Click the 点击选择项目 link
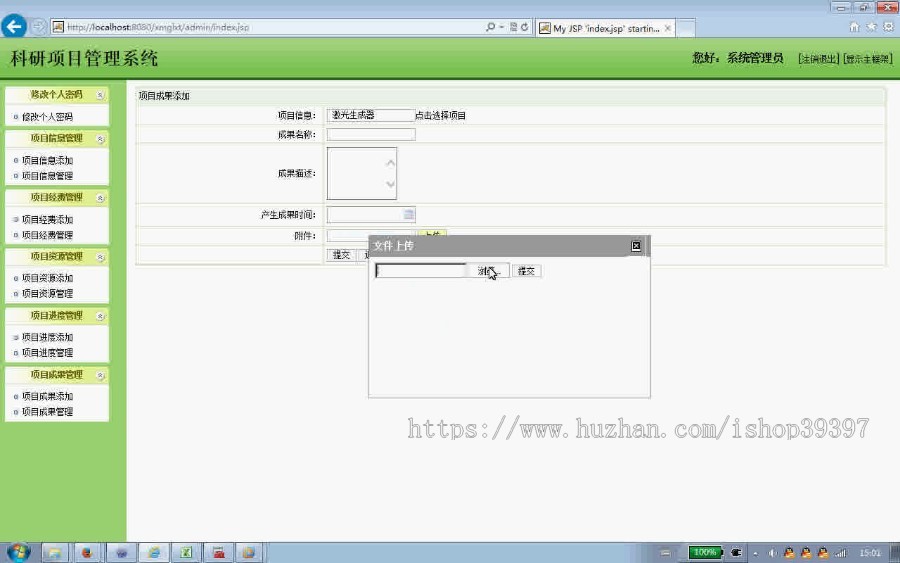Screen dimensions: 900x563 [440, 115]
